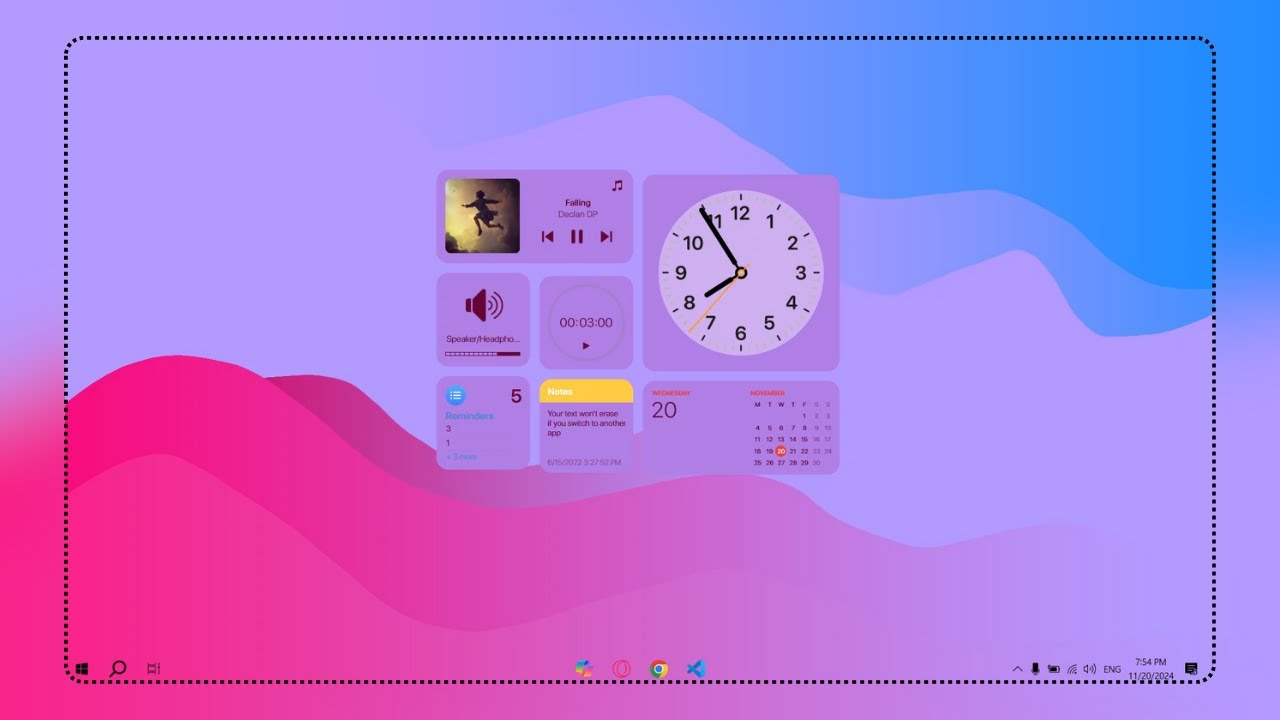Select November 20 in calendar

[781, 451]
